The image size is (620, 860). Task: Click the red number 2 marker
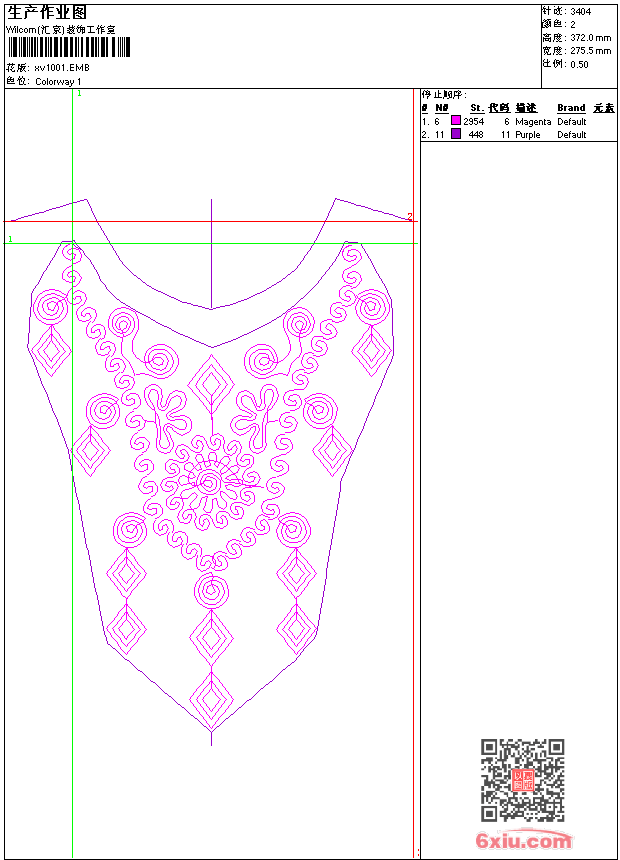point(409,217)
